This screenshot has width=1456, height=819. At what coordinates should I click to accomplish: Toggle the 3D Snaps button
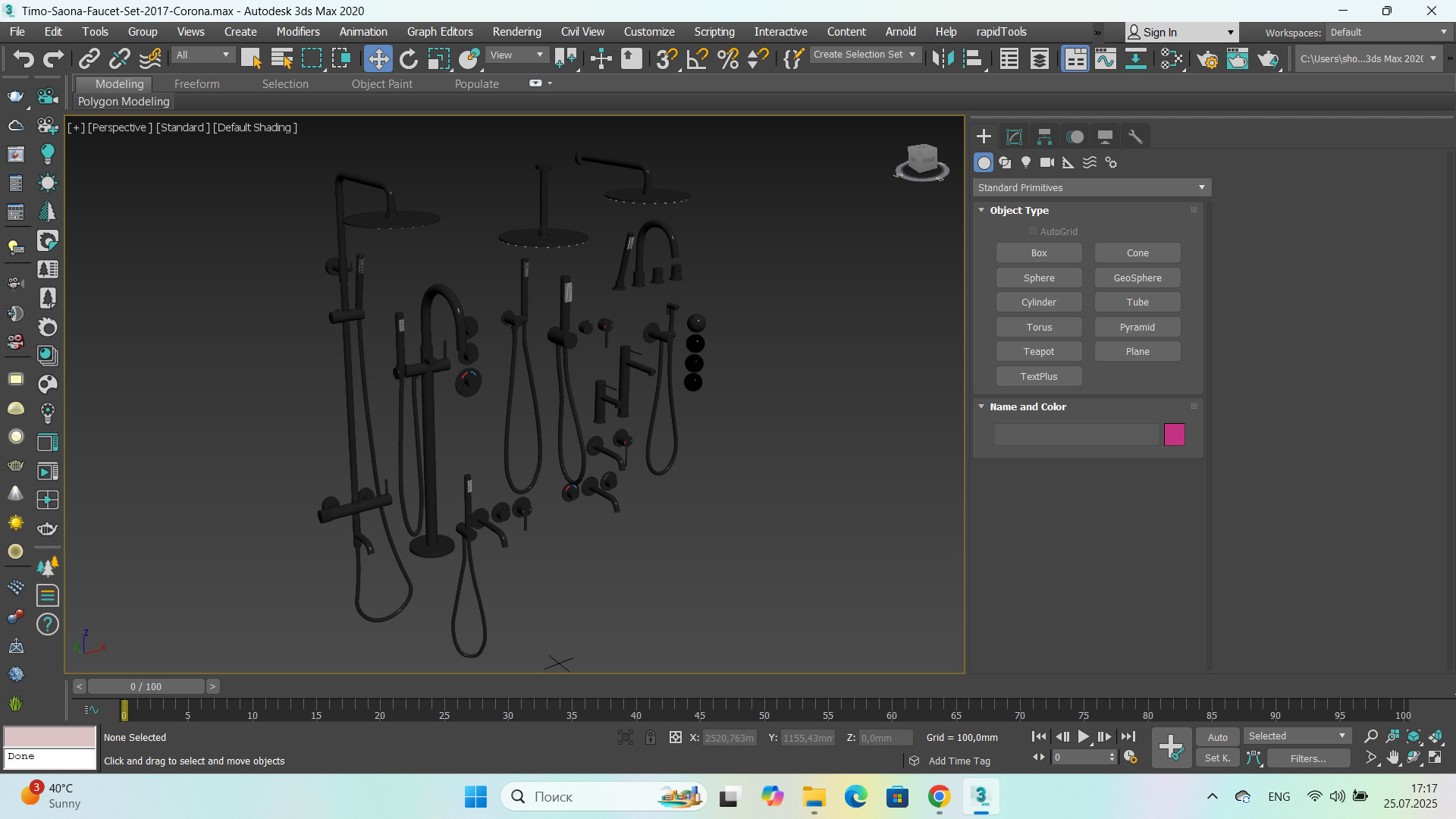coord(667,58)
